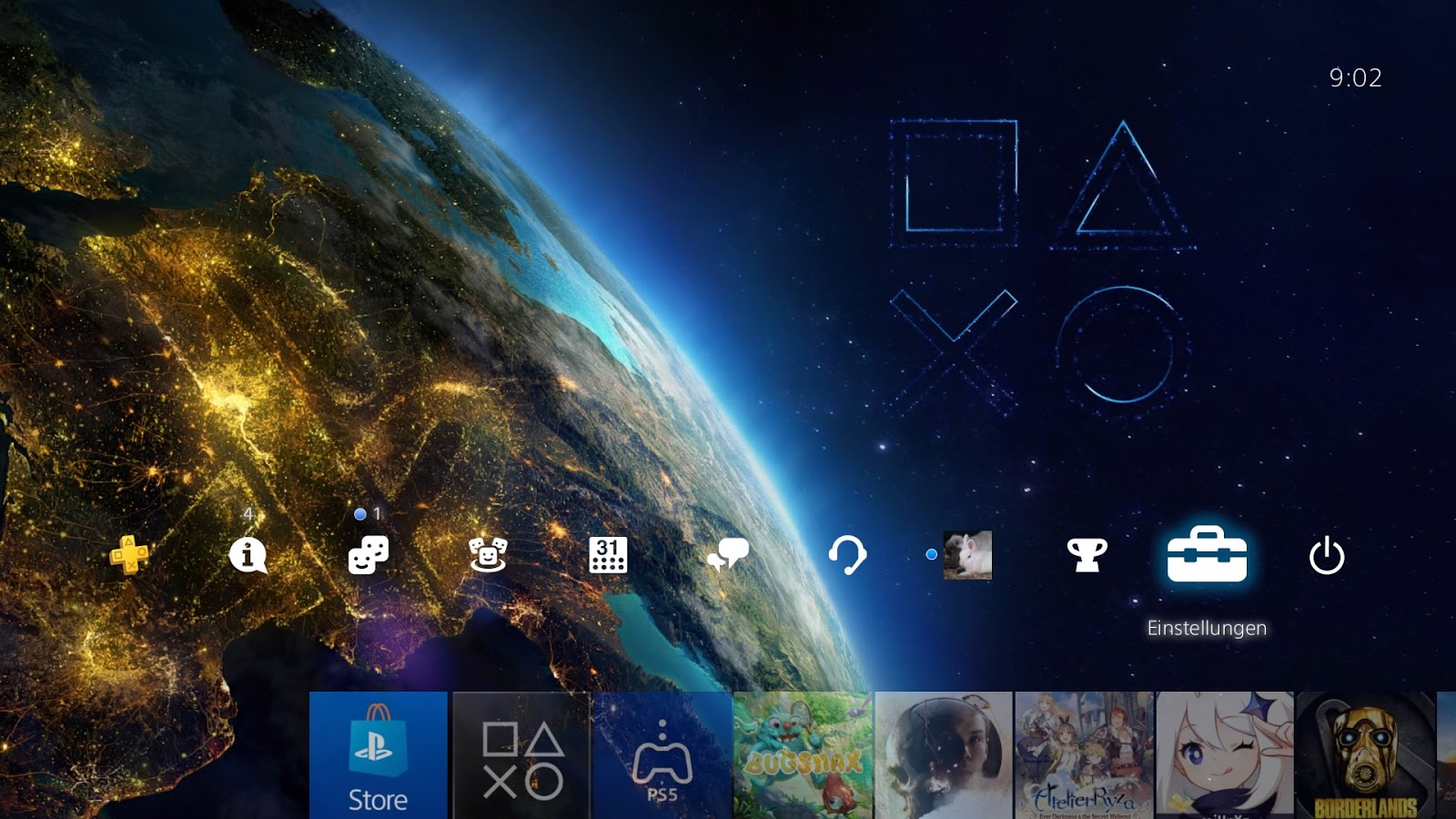1456x819 pixels.
Task: Open the What's New info icon
Action: click(x=248, y=555)
